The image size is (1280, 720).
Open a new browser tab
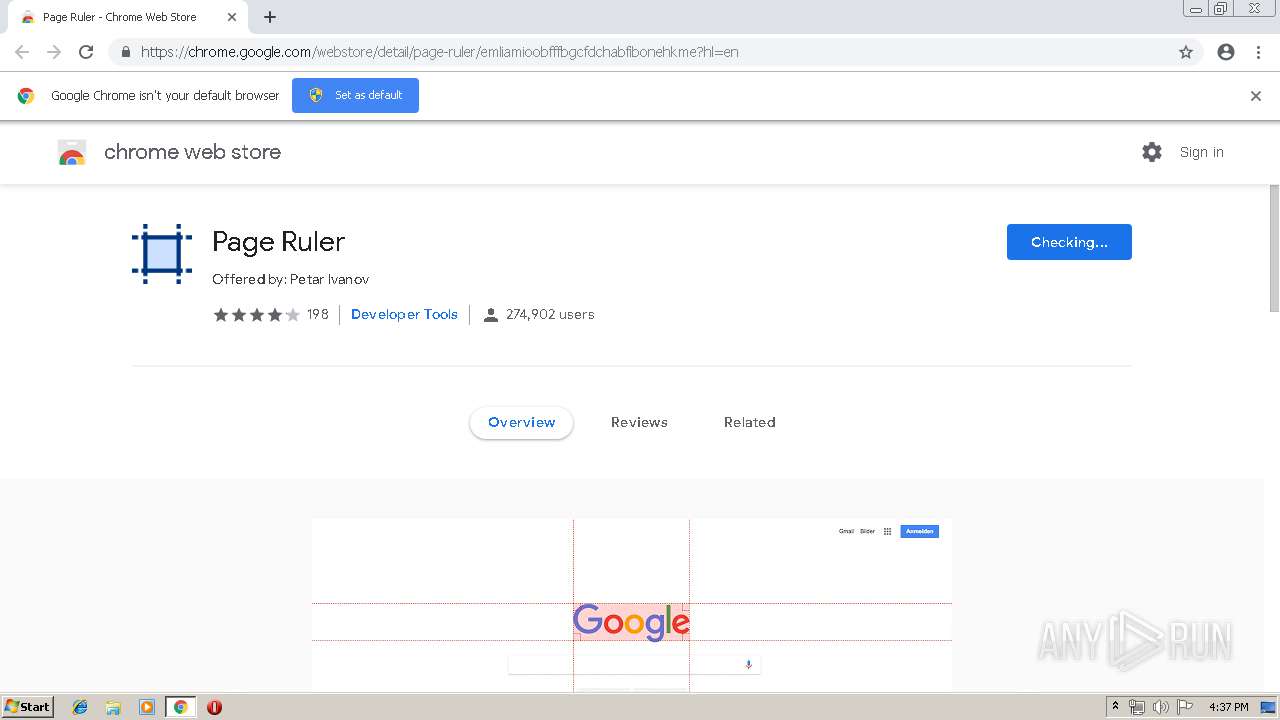pyautogui.click(x=270, y=17)
